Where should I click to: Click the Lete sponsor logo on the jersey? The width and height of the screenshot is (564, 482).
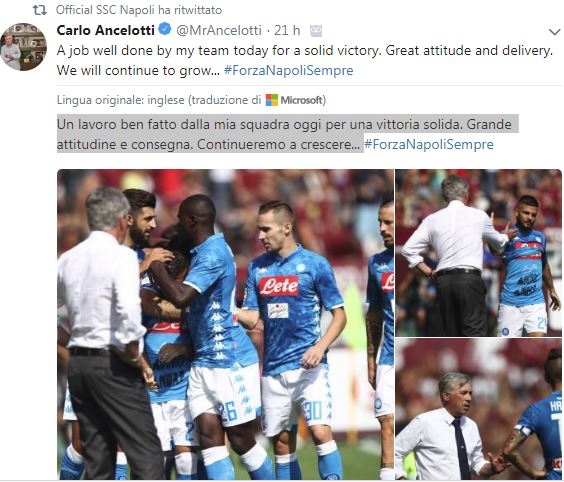(279, 286)
